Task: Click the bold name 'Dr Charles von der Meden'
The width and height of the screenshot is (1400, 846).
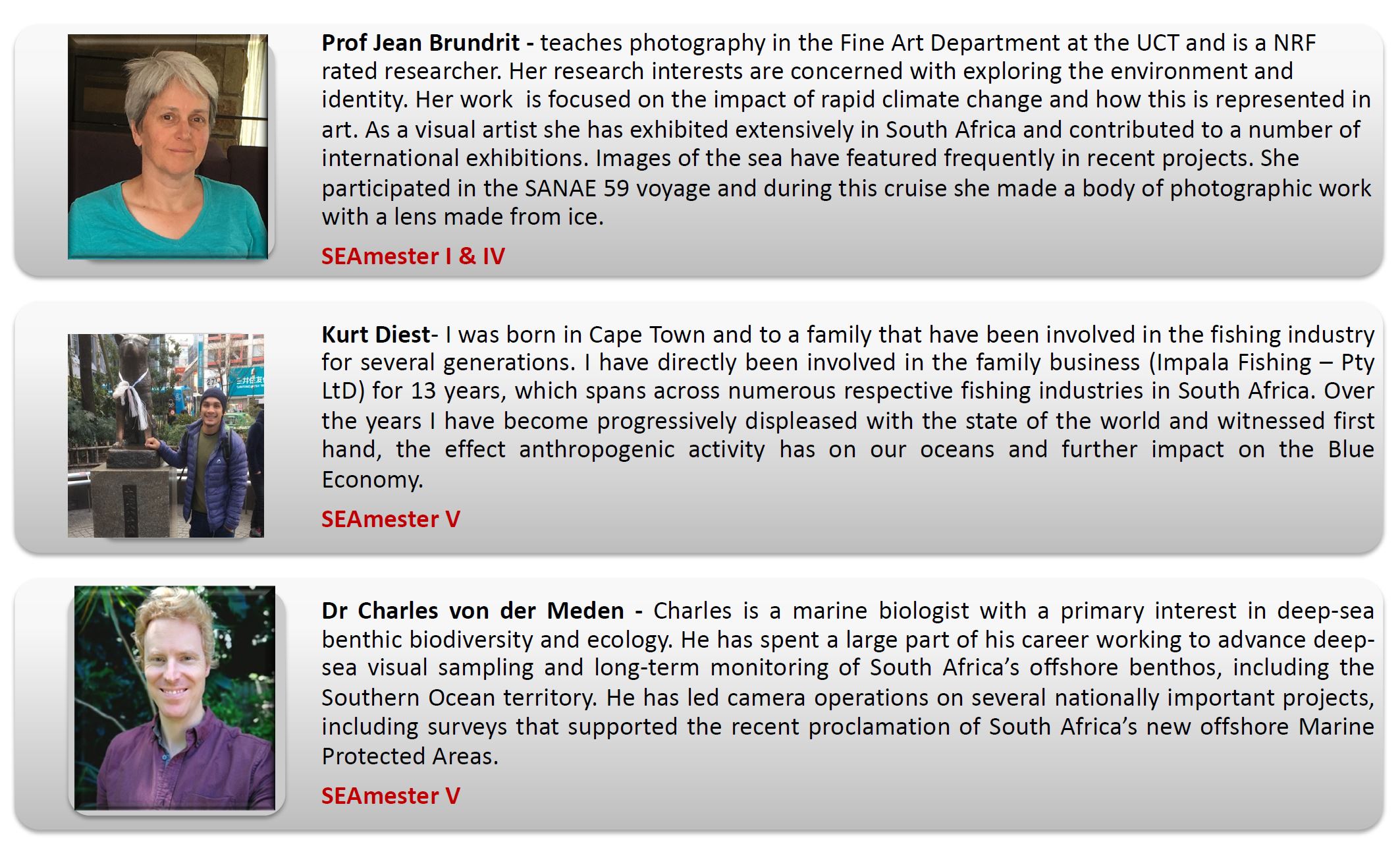Action: [x=473, y=611]
